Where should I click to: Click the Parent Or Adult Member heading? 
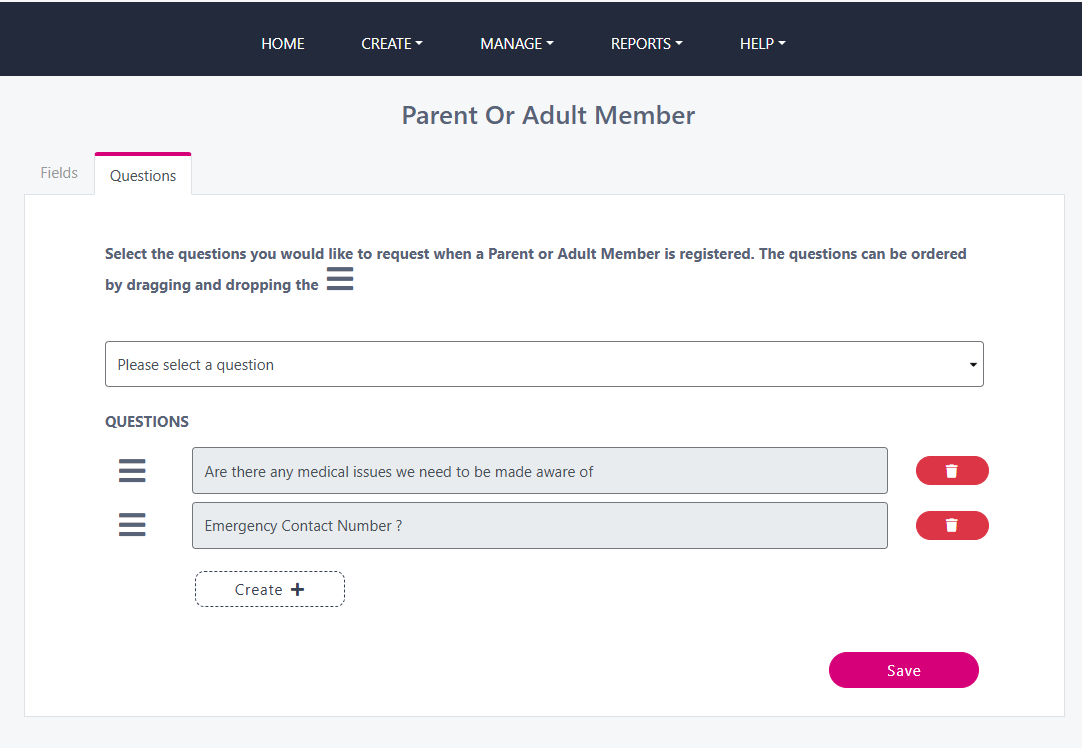[548, 115]
